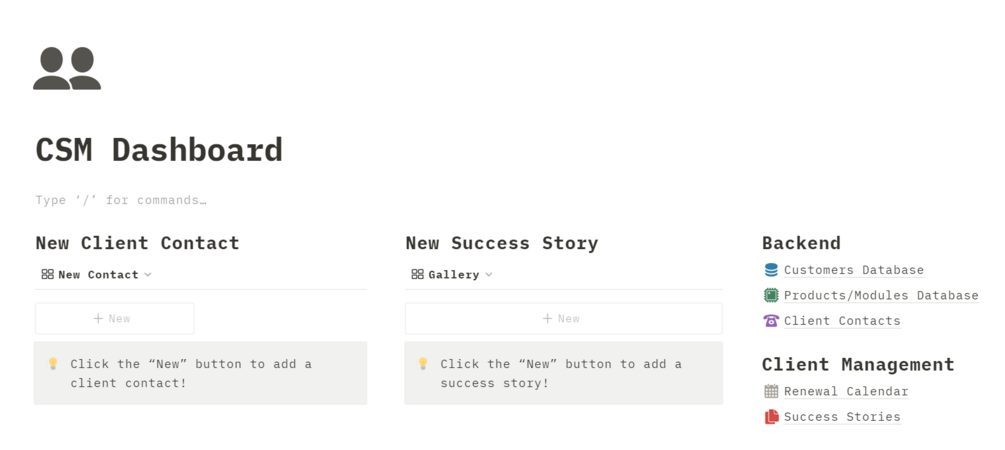Click the New Contact gallery view icon

pos(47,274)
